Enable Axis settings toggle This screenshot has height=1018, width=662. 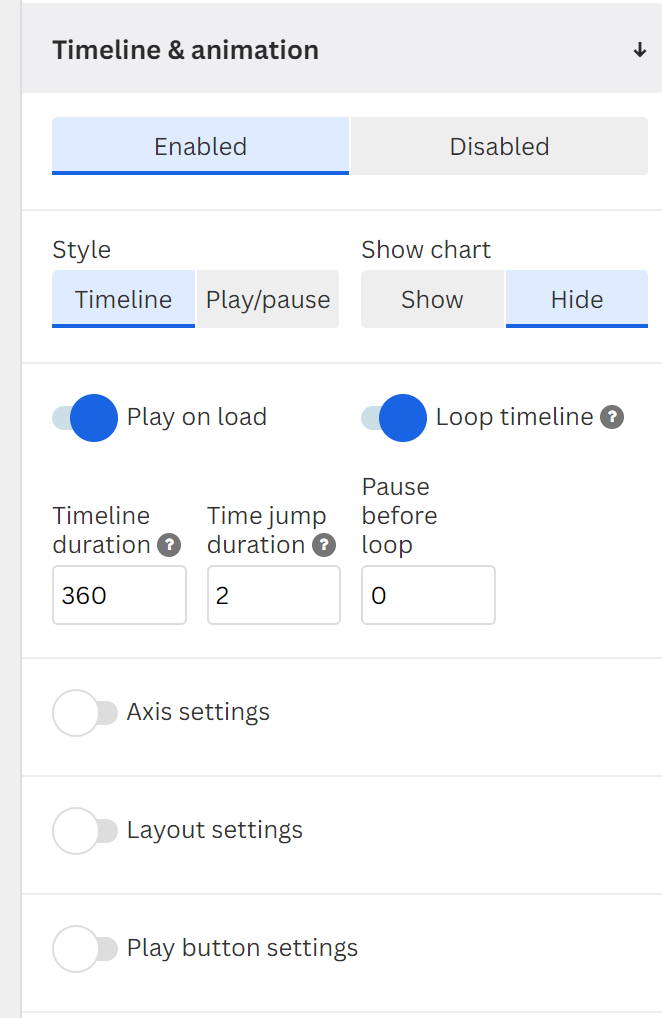point(85,713)
